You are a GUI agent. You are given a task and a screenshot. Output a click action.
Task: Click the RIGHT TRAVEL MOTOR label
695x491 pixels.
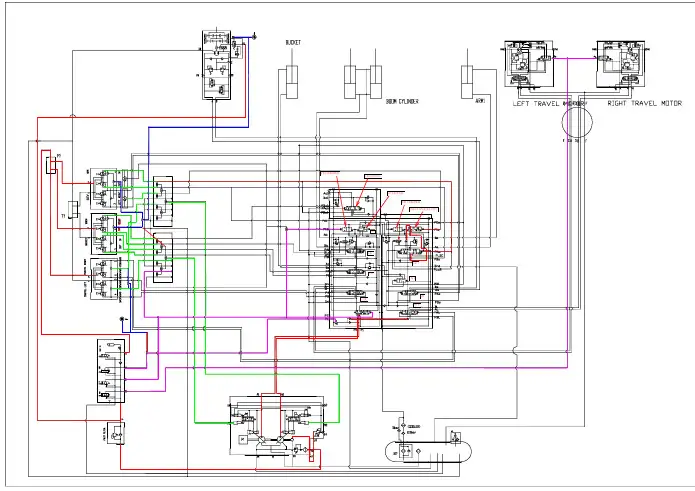point(644,103)
